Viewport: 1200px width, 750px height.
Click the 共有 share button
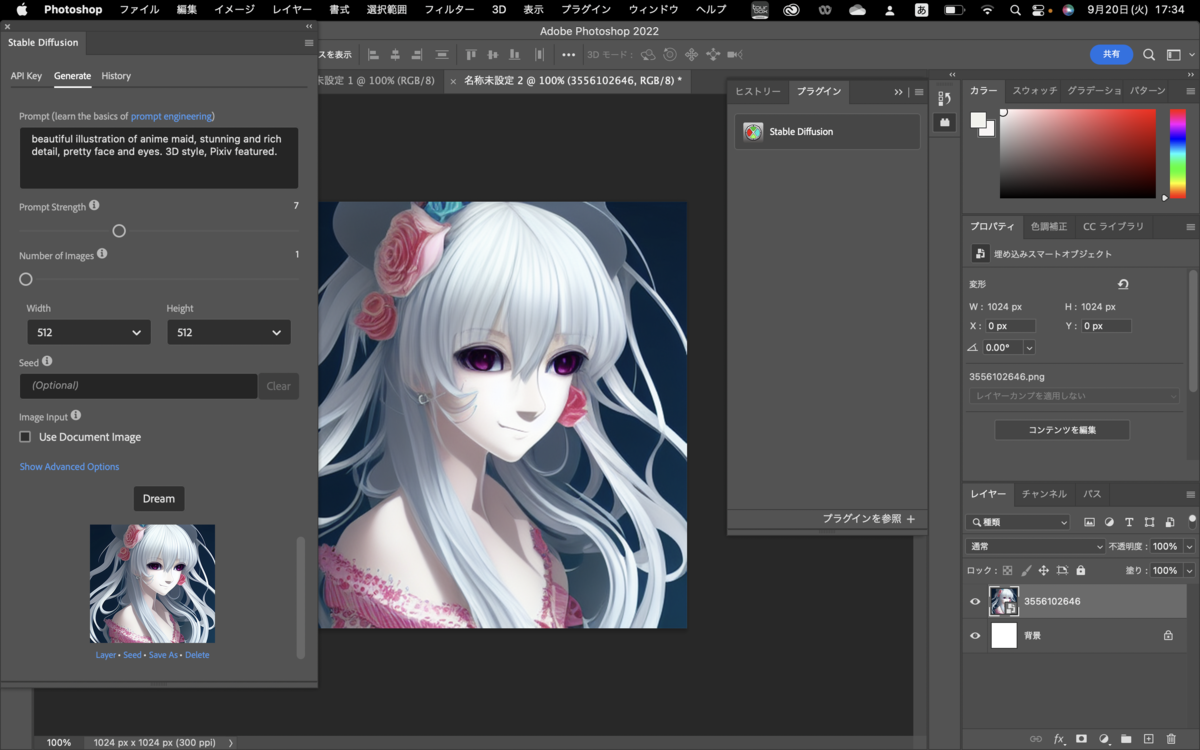[x=1111, y=55]
